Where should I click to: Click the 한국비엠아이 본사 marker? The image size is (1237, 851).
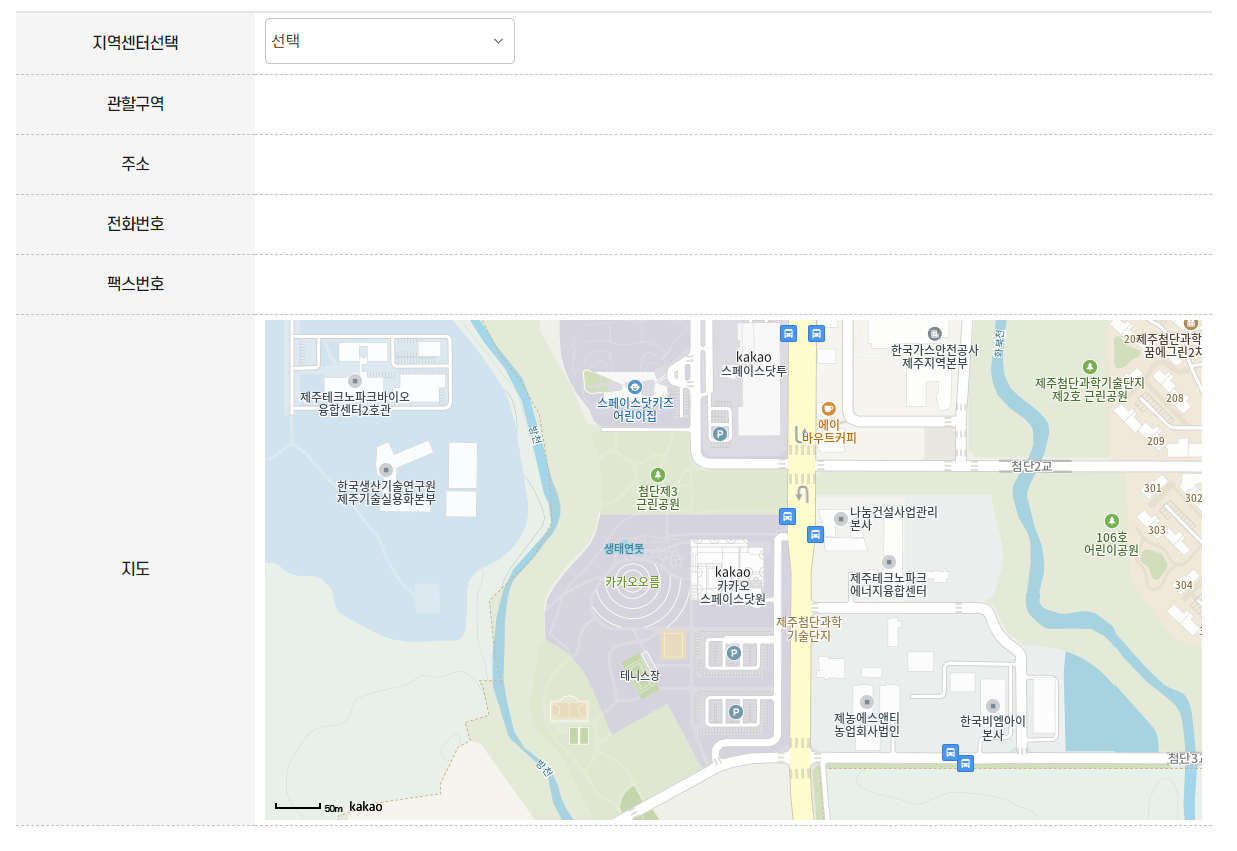(992, 705)
